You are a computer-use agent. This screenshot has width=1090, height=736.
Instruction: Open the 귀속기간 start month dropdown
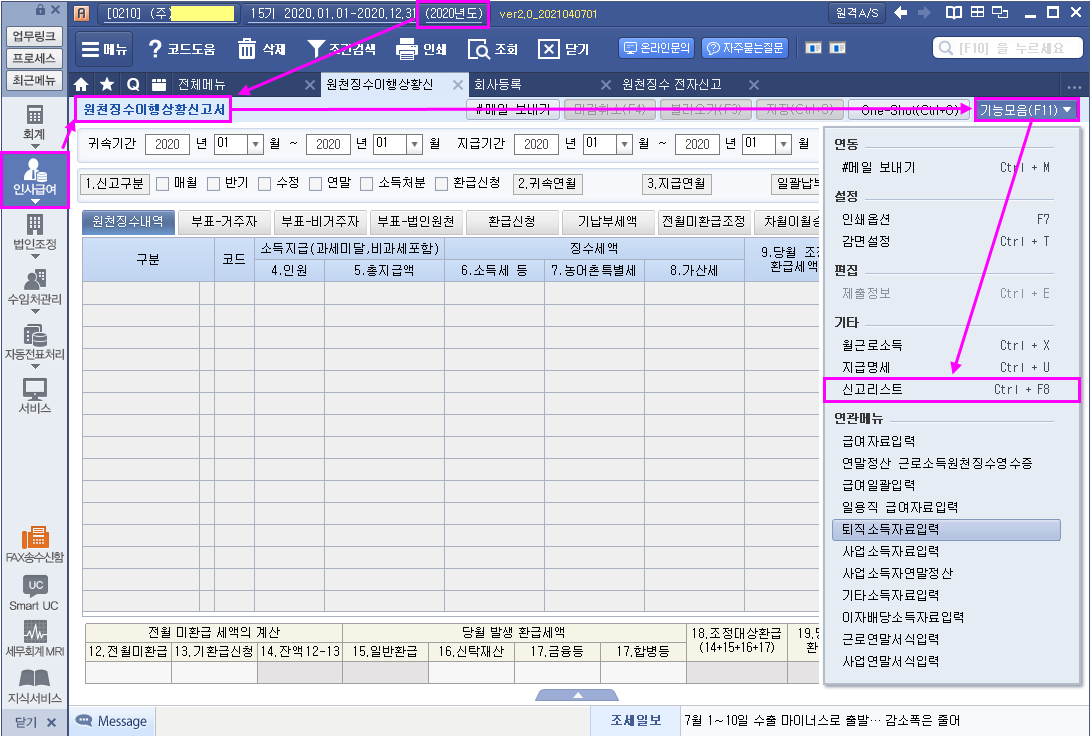[254, 144]
